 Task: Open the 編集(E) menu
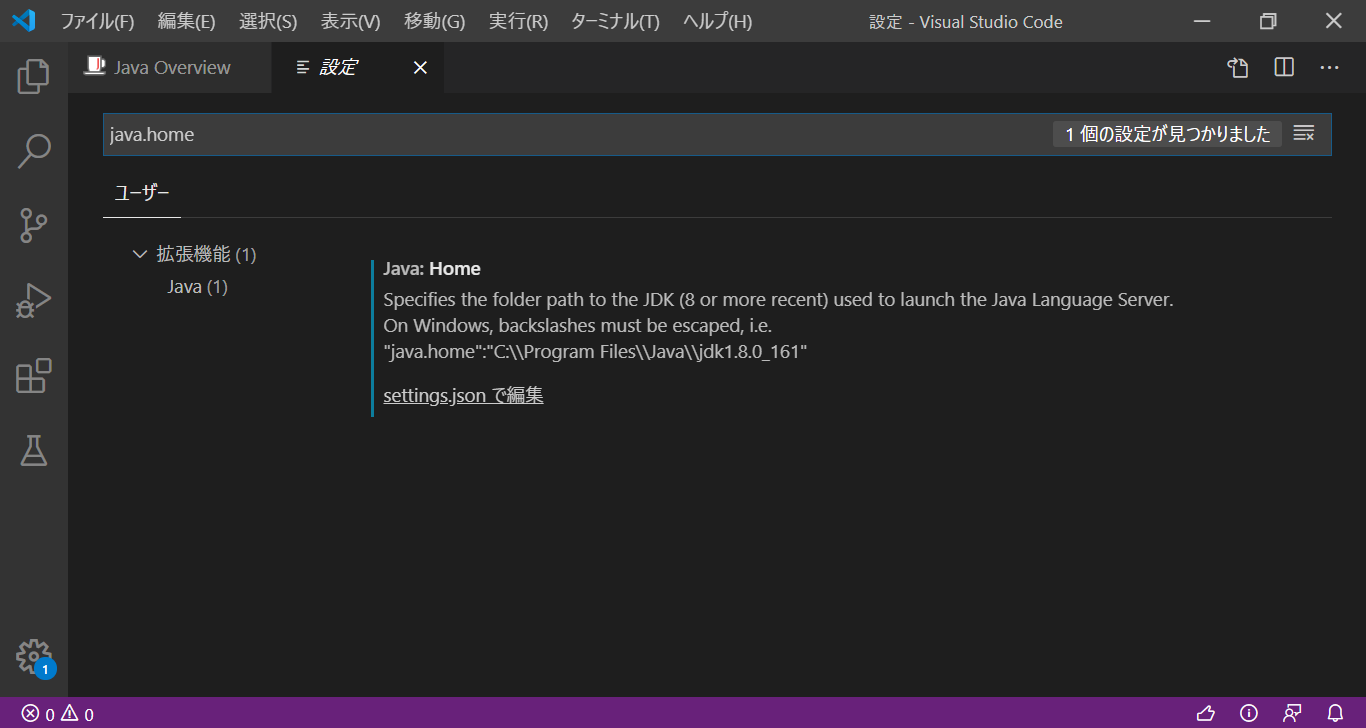(x=186, y=21)
